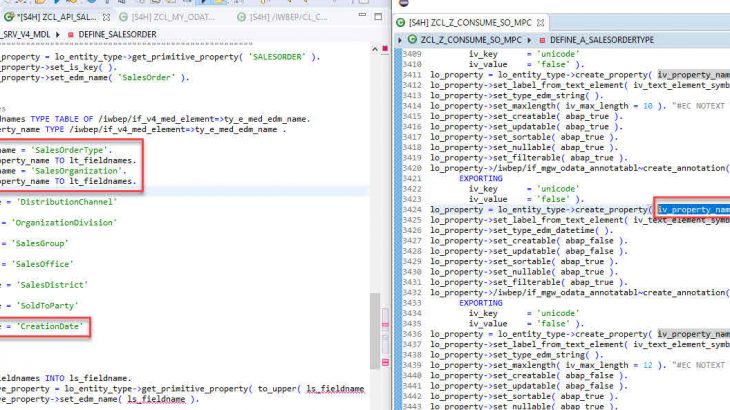Click set_creatable( abap_false ) on line 3427

pyautogui.click(x=559, y=241)
